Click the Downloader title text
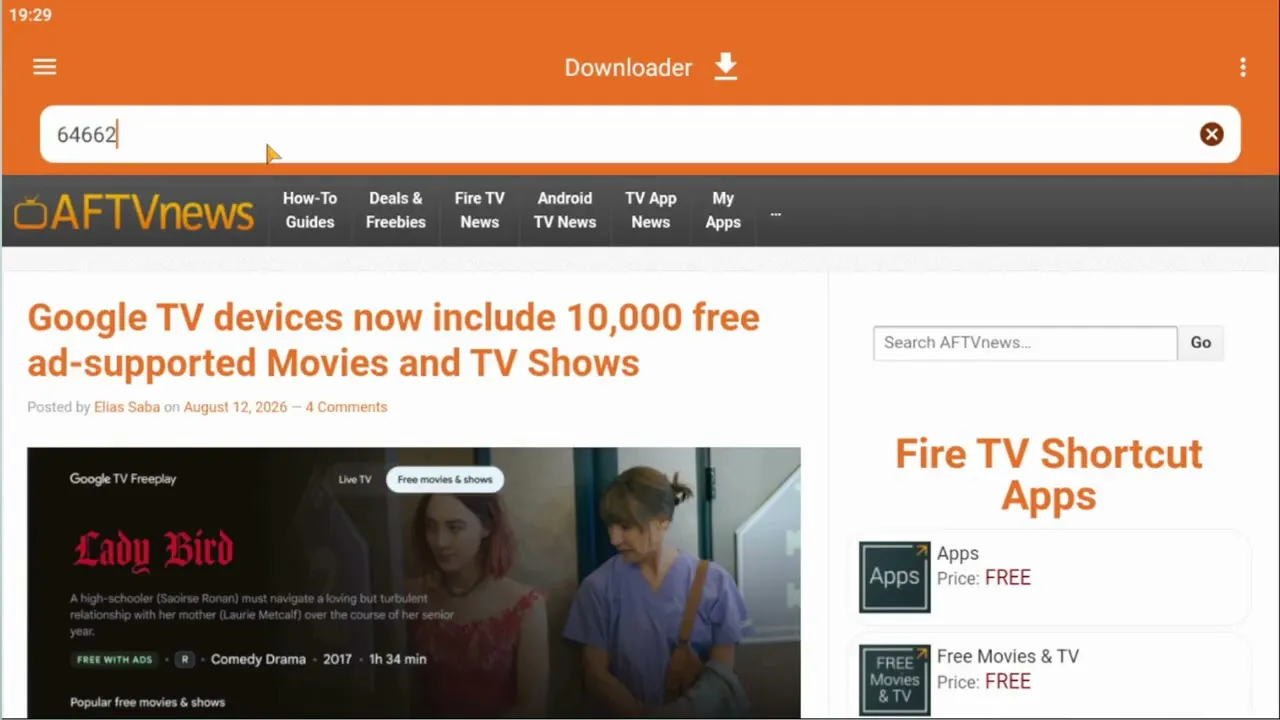This screenshot has height=720, width=1280. 628,67
